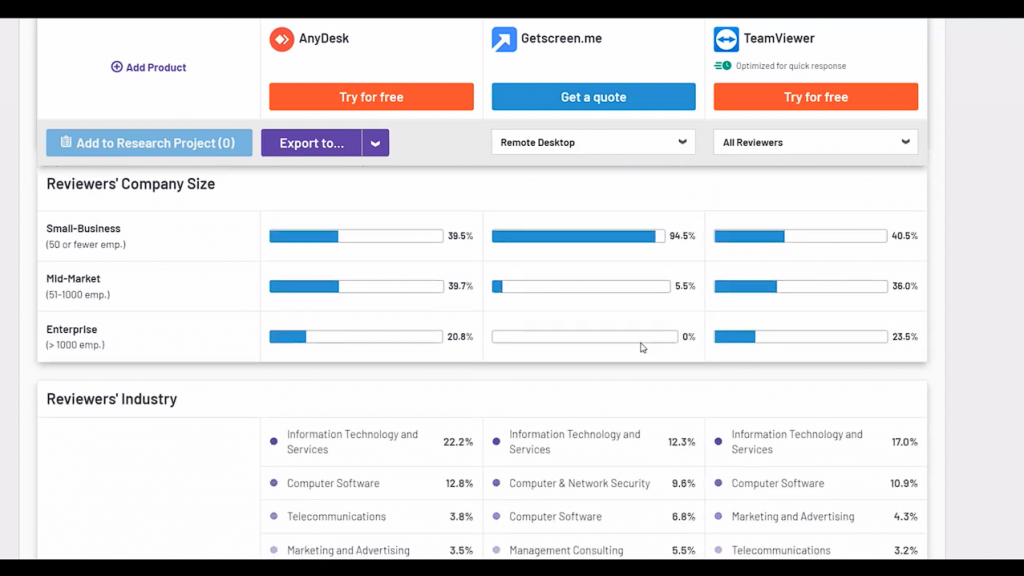
Task: Click Computer & Network Security entry
Action: (580, 483)
